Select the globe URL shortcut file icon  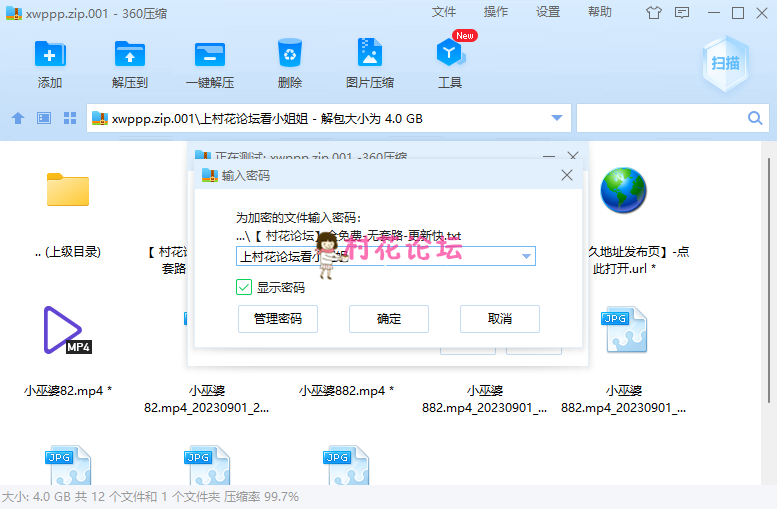(x=623, y=190)
